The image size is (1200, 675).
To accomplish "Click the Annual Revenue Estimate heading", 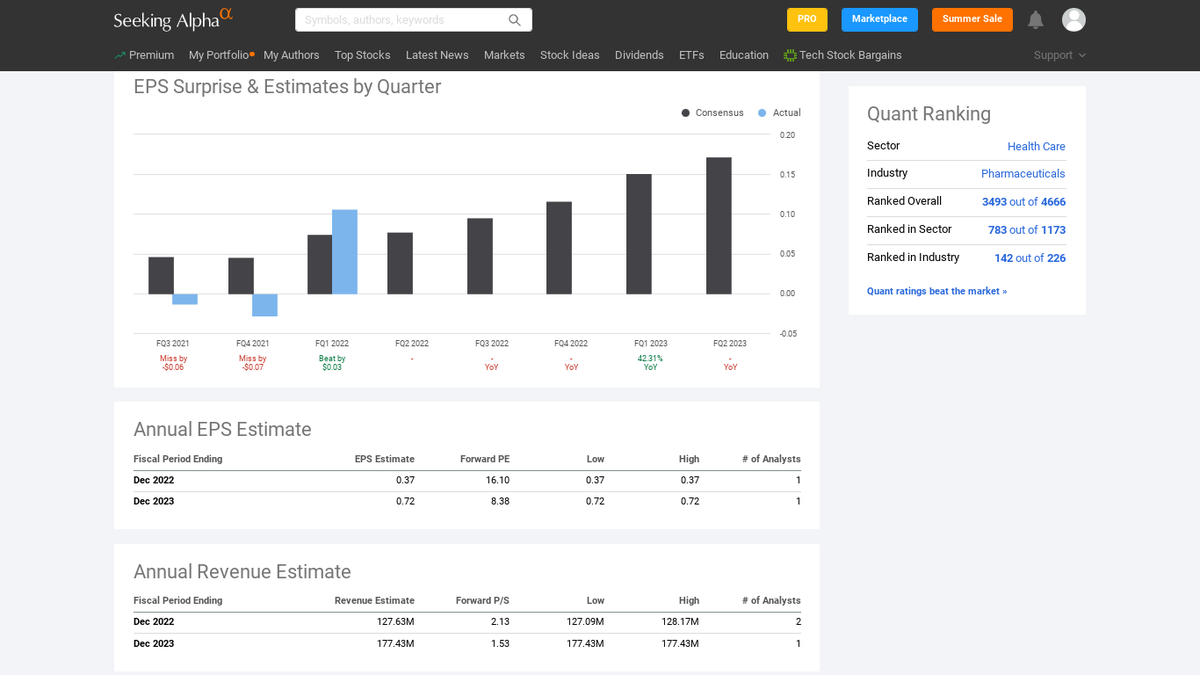I will 242,571.
